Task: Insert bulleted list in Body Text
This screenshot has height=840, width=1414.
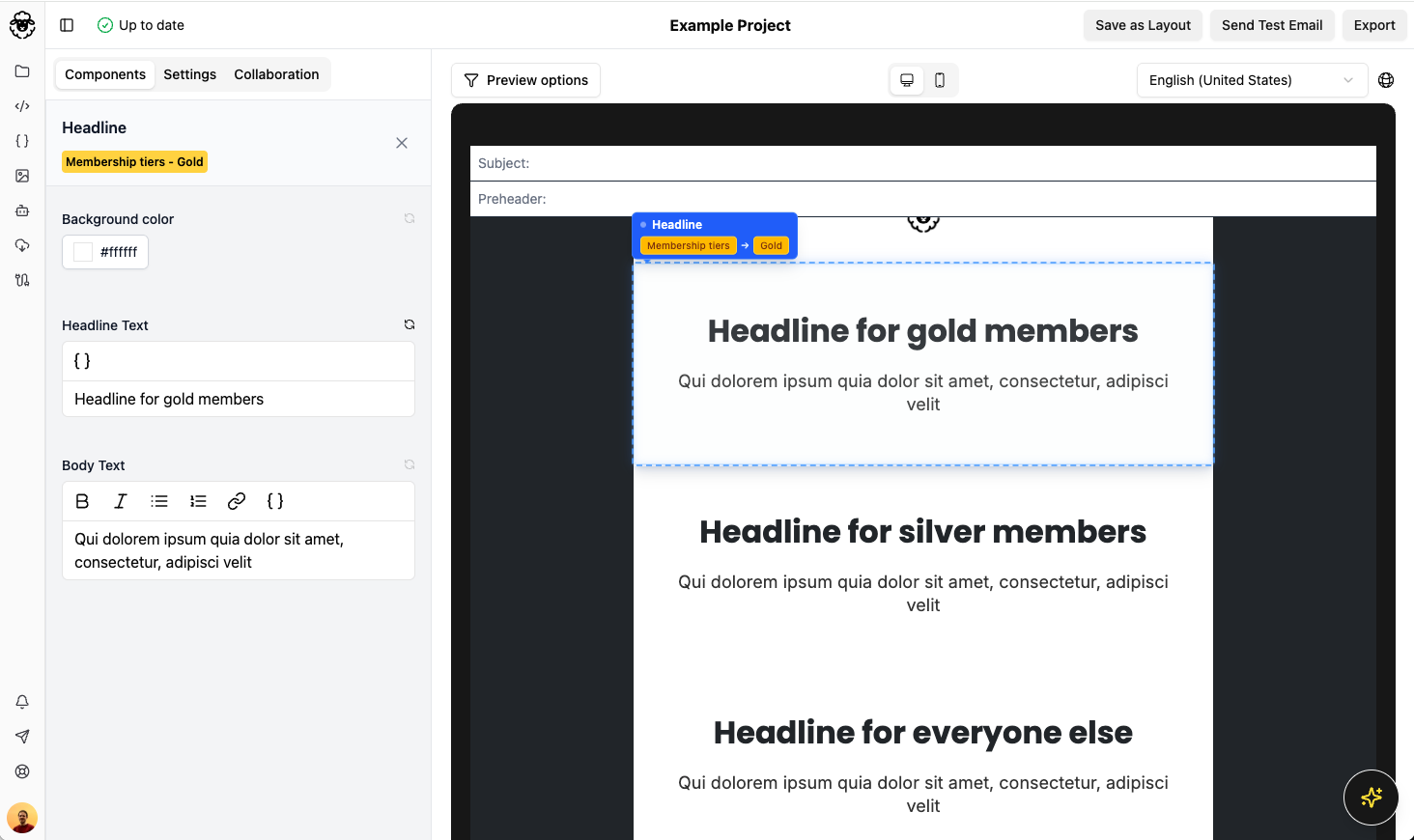Action: coord(159,501)
